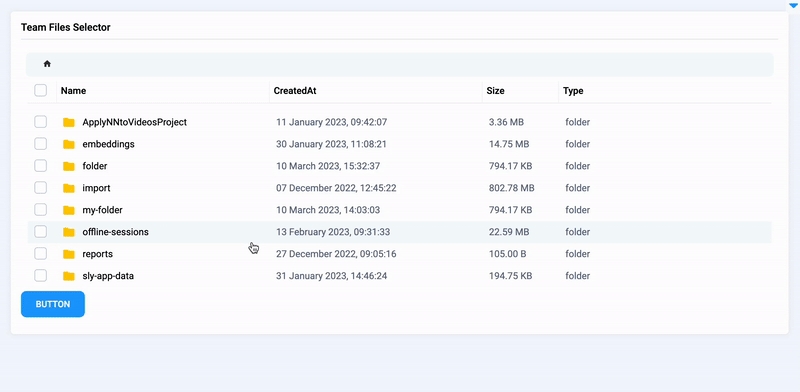Click 'folder' type cell in reports row

click(578, 254)
